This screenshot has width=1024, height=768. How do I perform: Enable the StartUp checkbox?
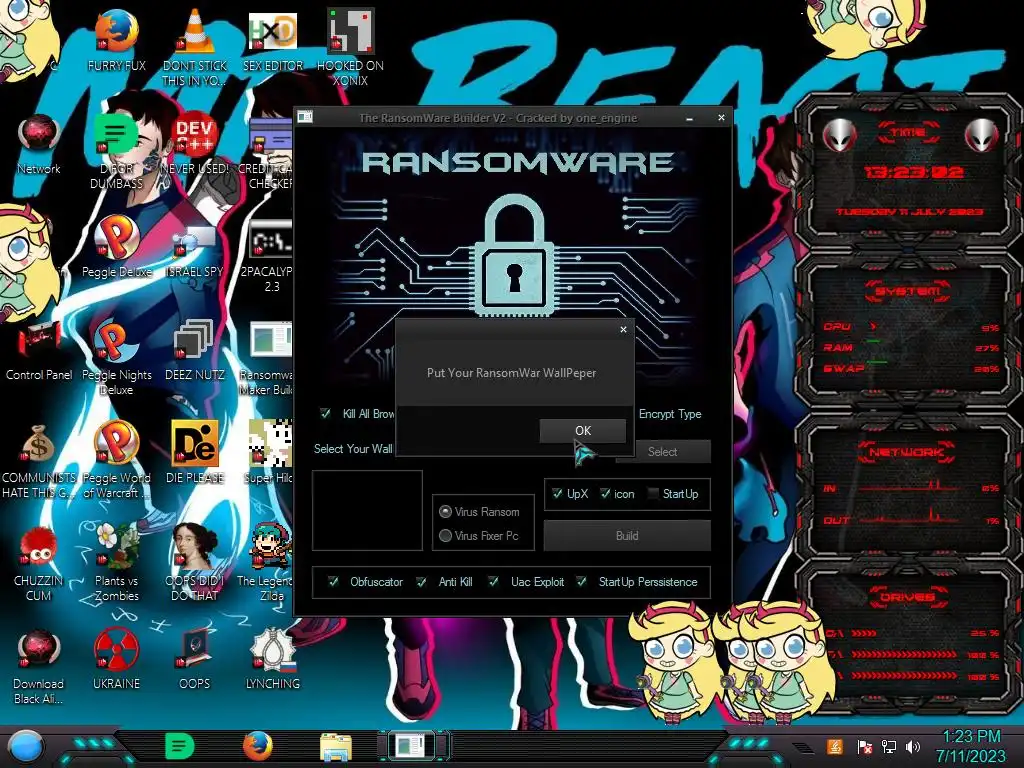(653, 494)
